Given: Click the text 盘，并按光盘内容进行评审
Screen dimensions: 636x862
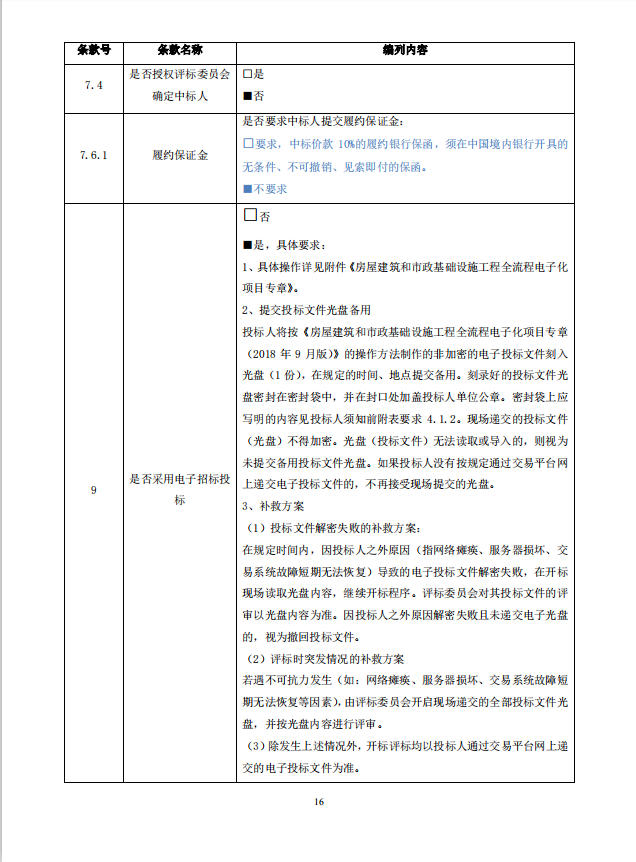Looking at the screenshot, I should tap(313, 725).
